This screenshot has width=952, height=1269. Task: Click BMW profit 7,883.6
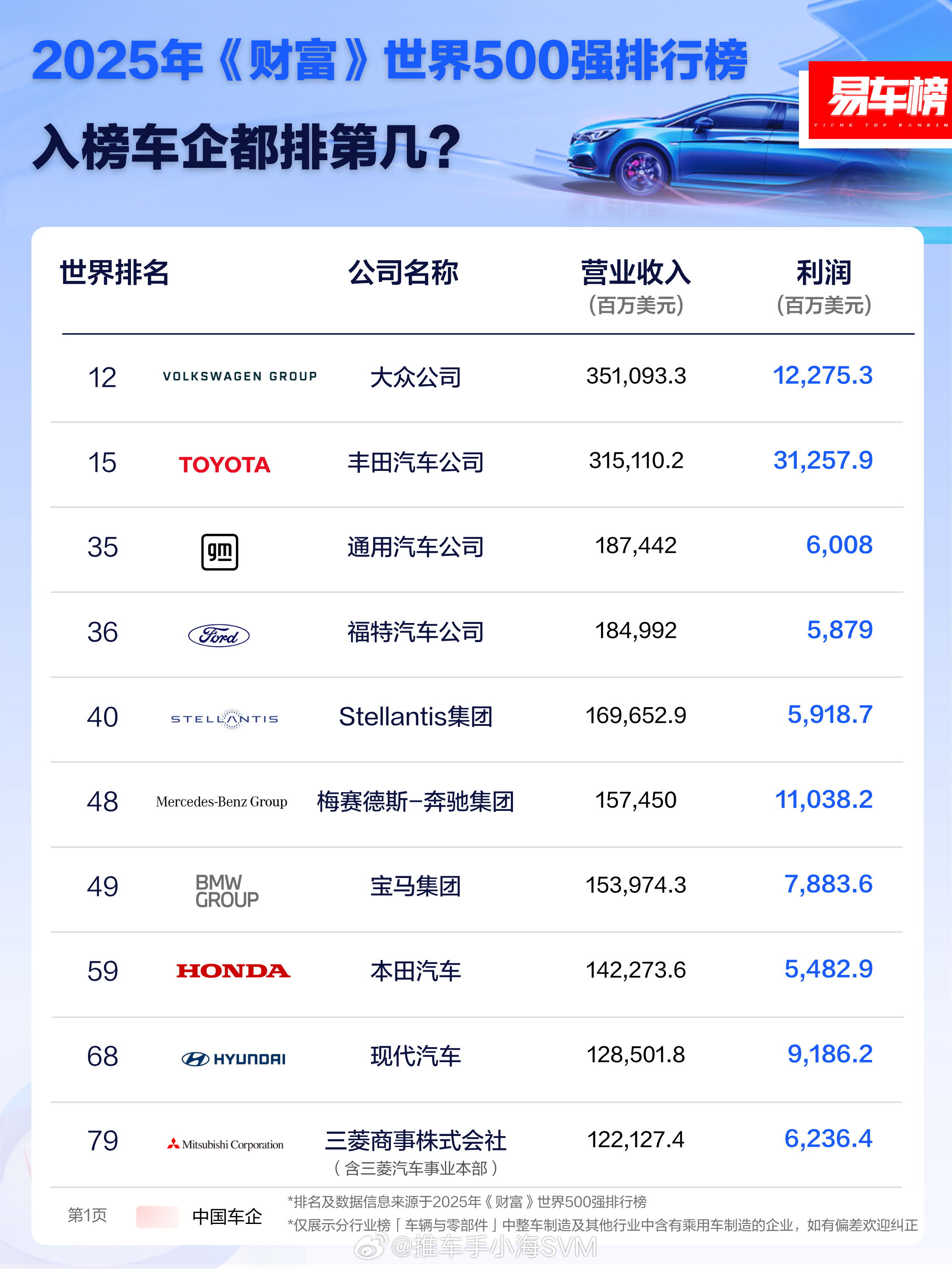829,885
